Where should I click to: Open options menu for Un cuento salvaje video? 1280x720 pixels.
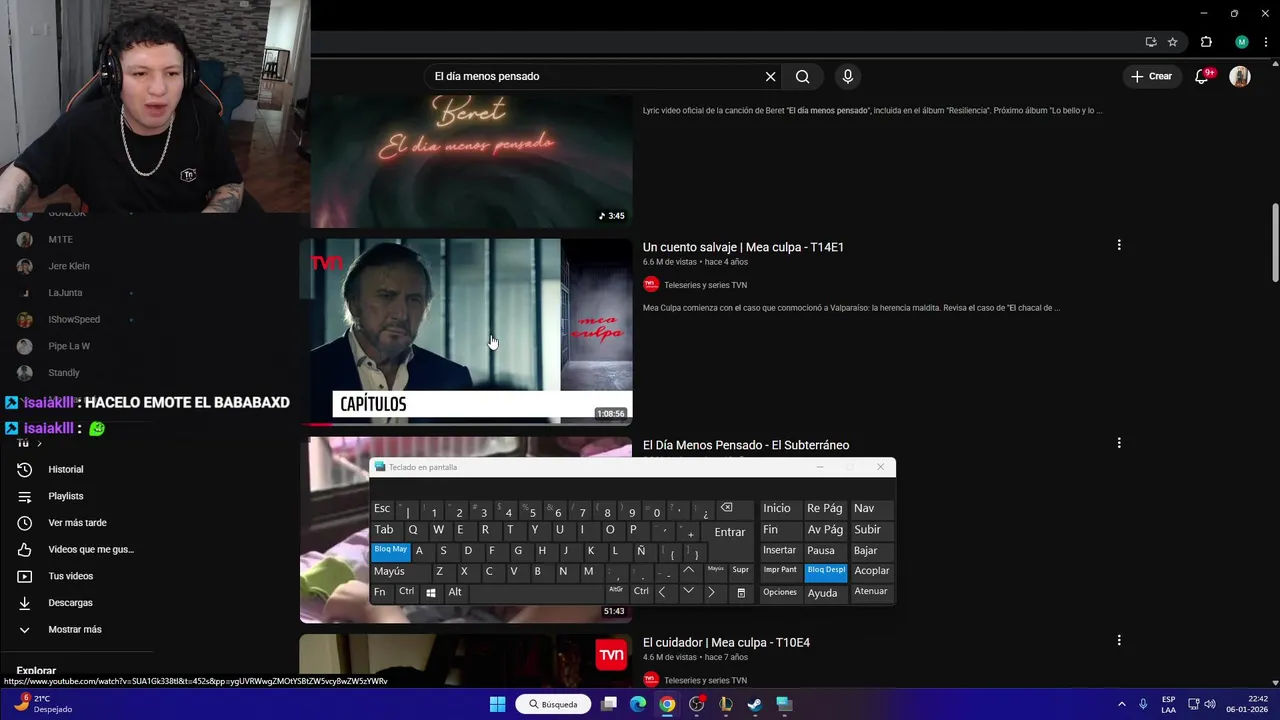1119,245
